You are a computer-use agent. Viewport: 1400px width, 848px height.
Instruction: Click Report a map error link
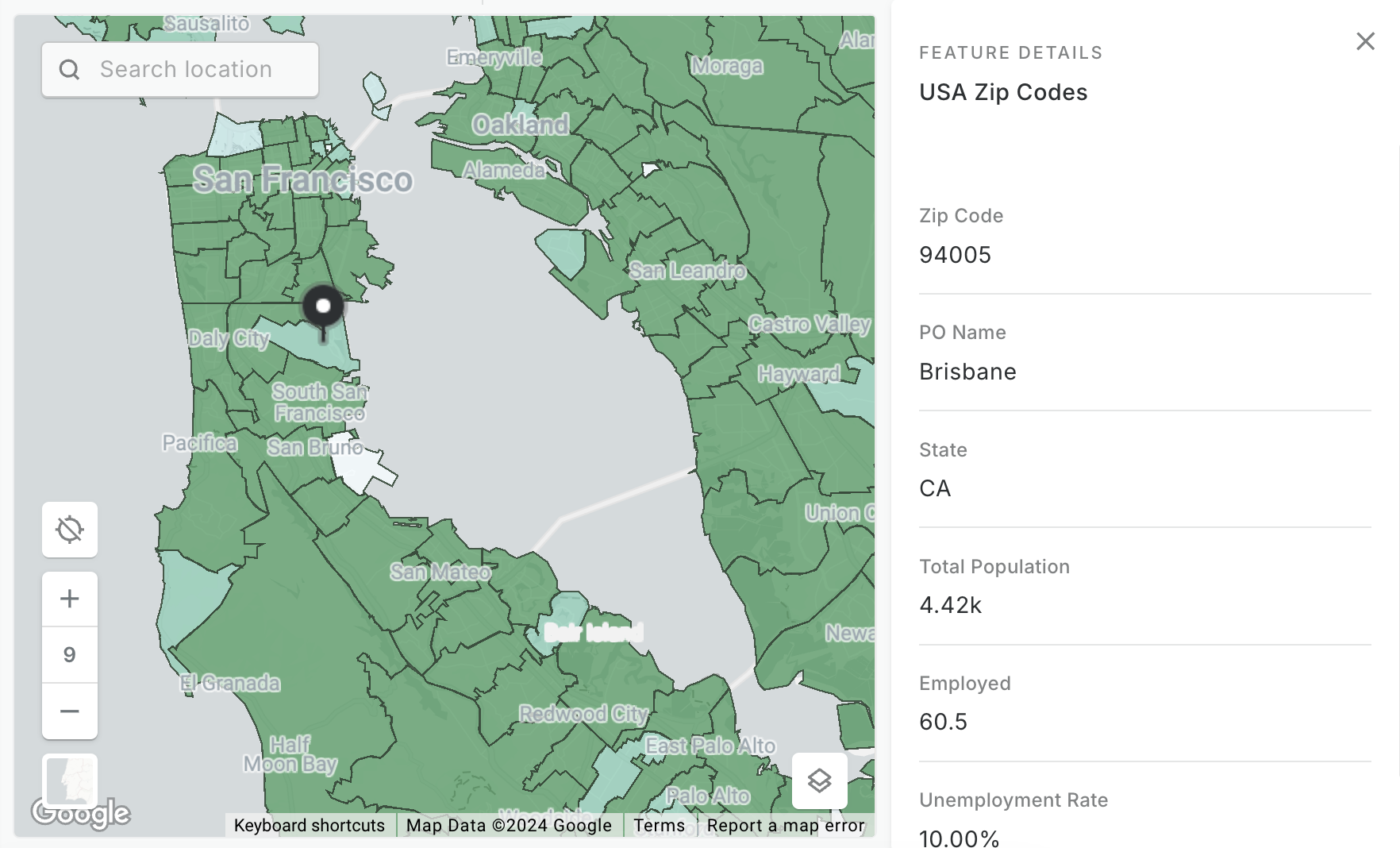pos(786,826)
